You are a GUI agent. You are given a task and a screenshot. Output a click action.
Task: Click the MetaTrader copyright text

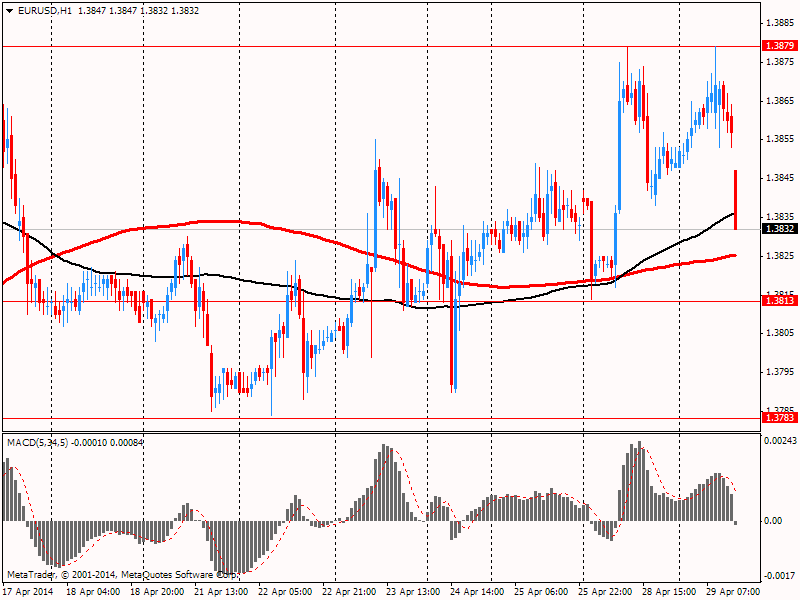click(x=120, y=575)
